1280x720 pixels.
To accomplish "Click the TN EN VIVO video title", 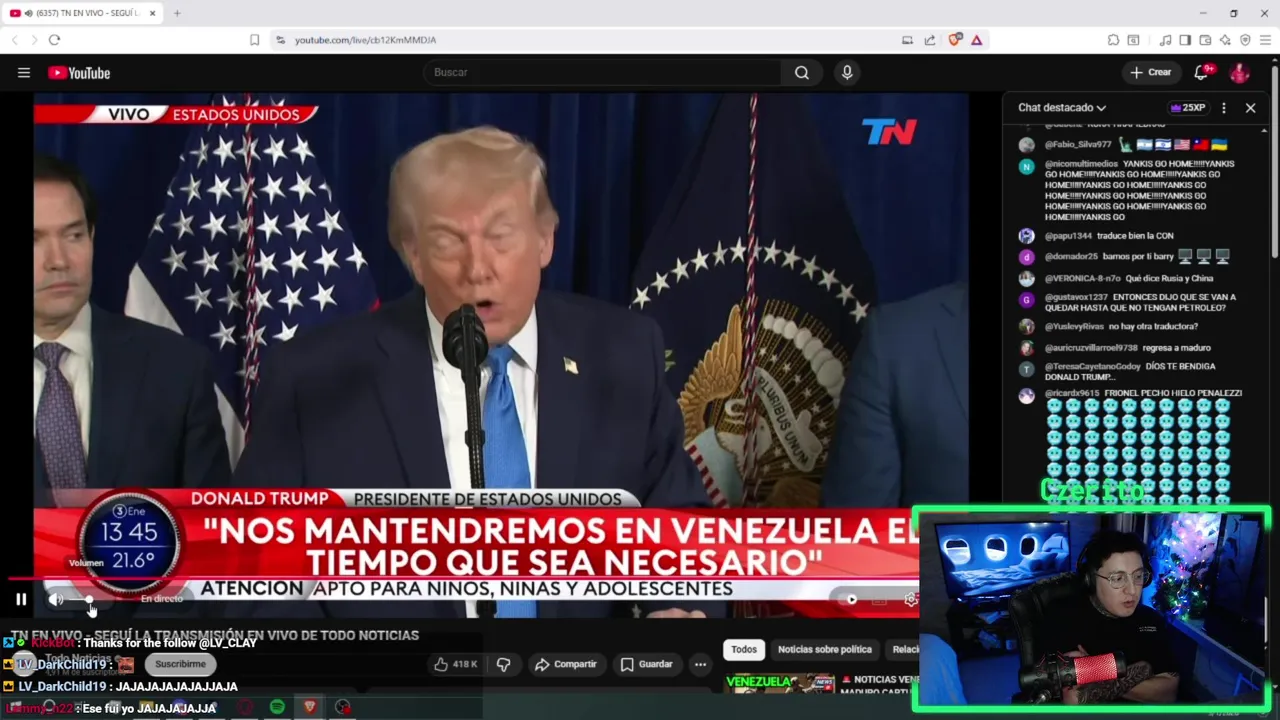I will [x=215, y=635].
